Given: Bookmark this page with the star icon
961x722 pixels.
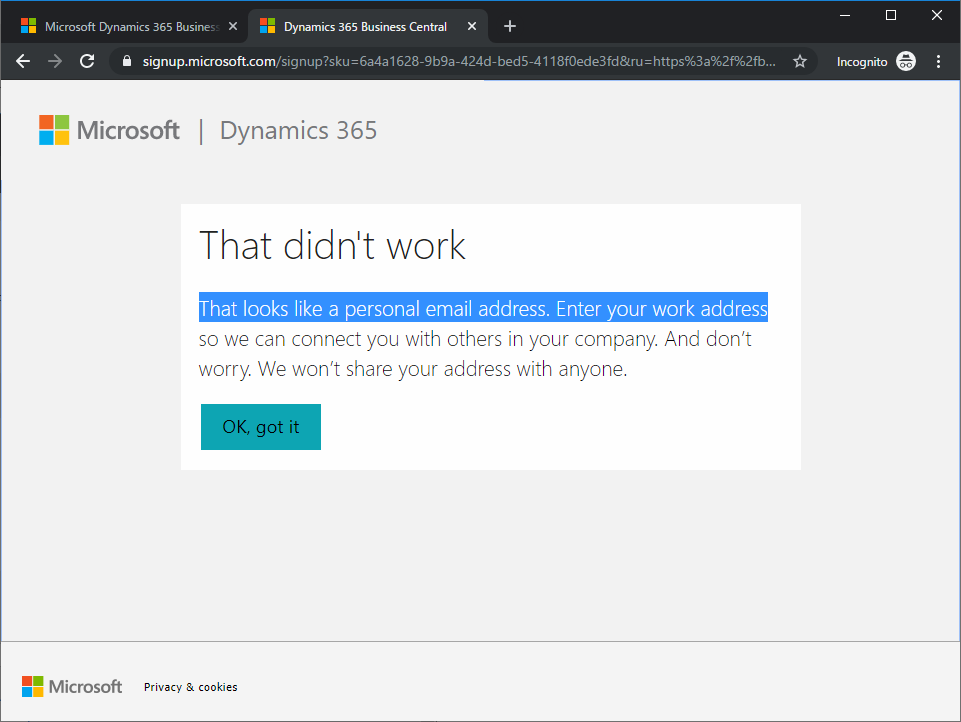Looking at the screenshot, I should (800, 61).
